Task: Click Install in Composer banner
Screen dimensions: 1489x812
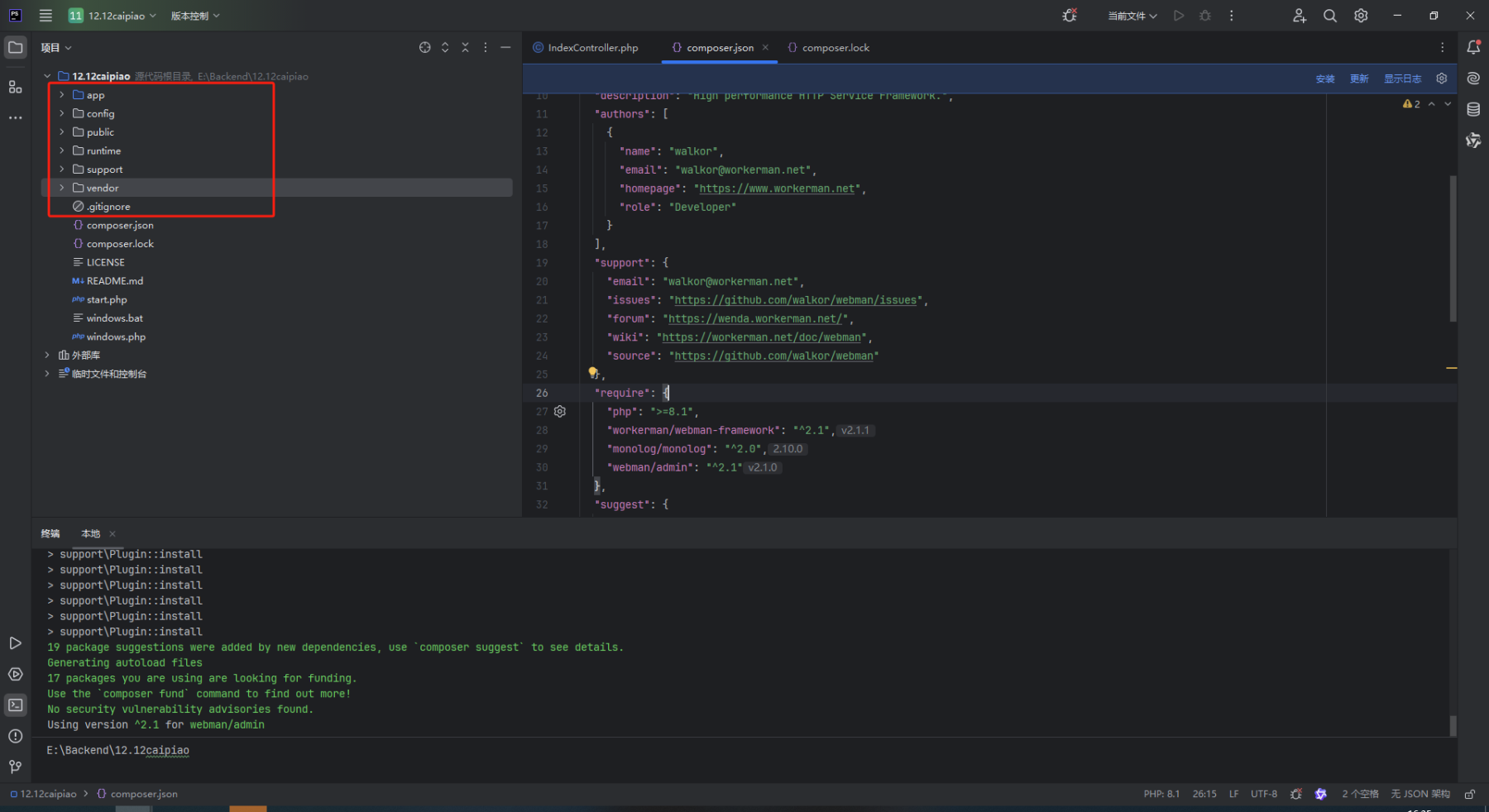Action: pyautogui.click(x=1325, y=79)
